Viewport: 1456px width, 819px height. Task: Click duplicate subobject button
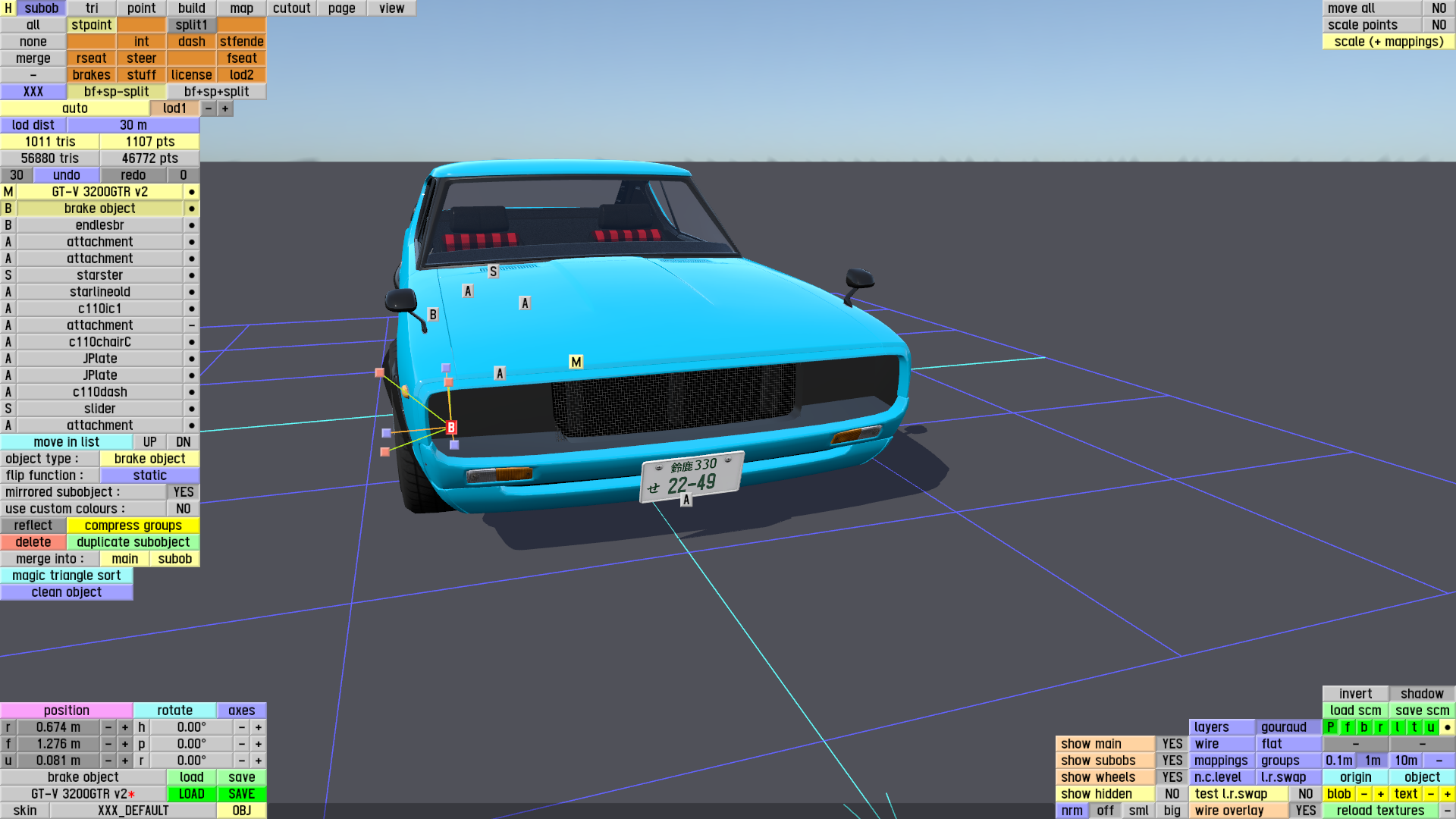pos(133,542)
